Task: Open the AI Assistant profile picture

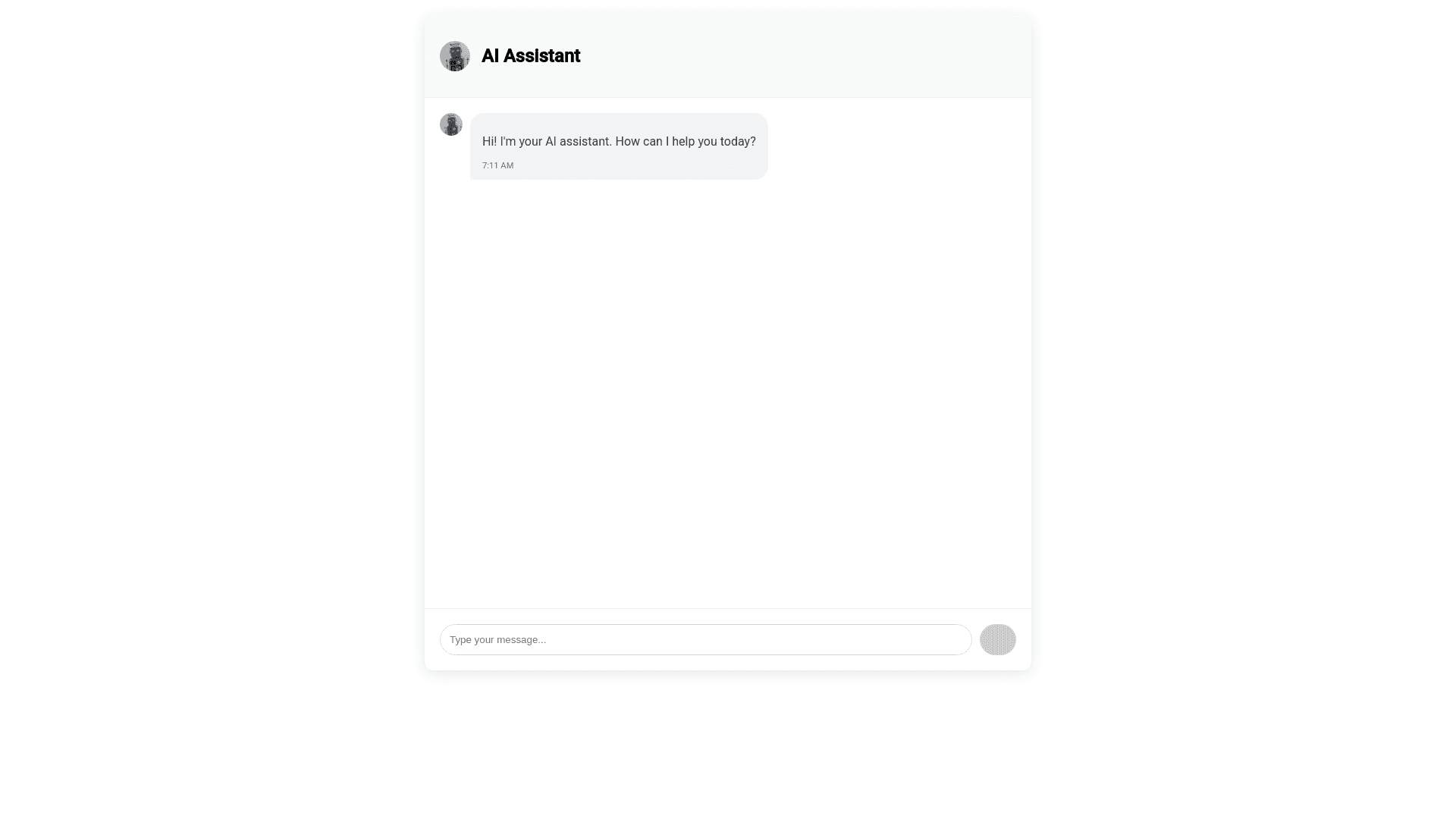Action: [455, 56]
